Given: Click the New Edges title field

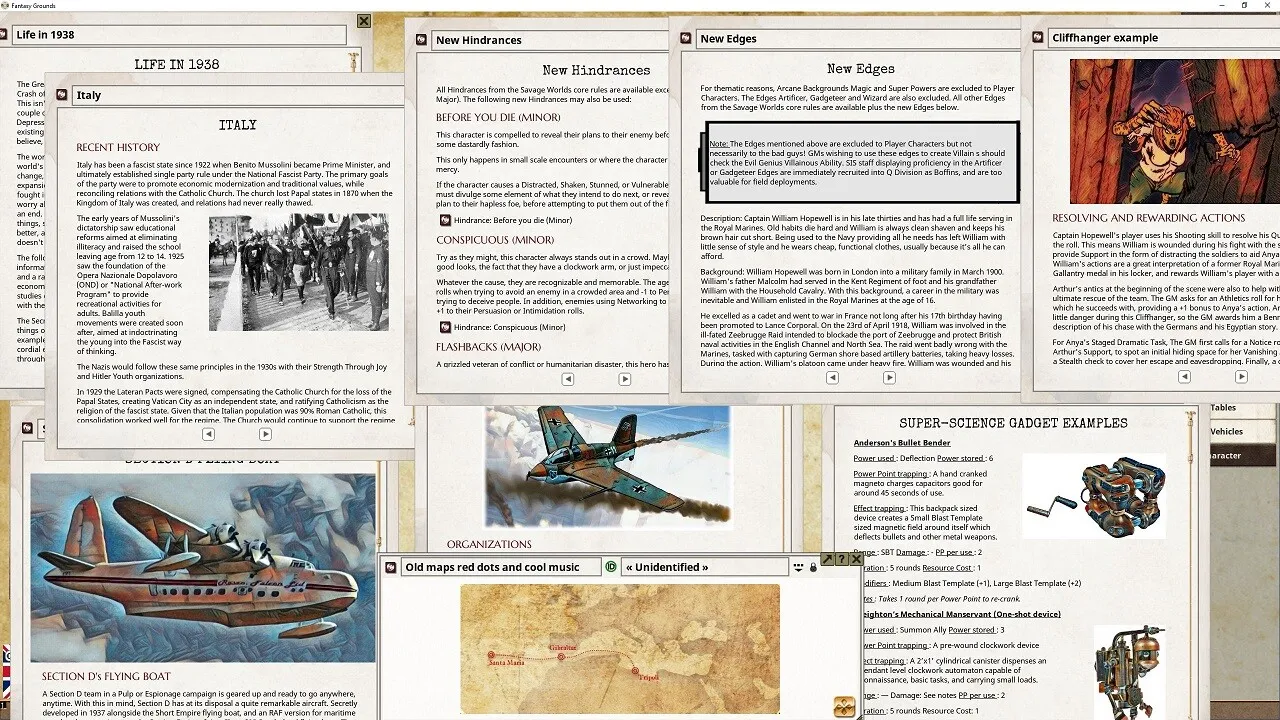Looking at the screenshot, I should tap(856, 39).
